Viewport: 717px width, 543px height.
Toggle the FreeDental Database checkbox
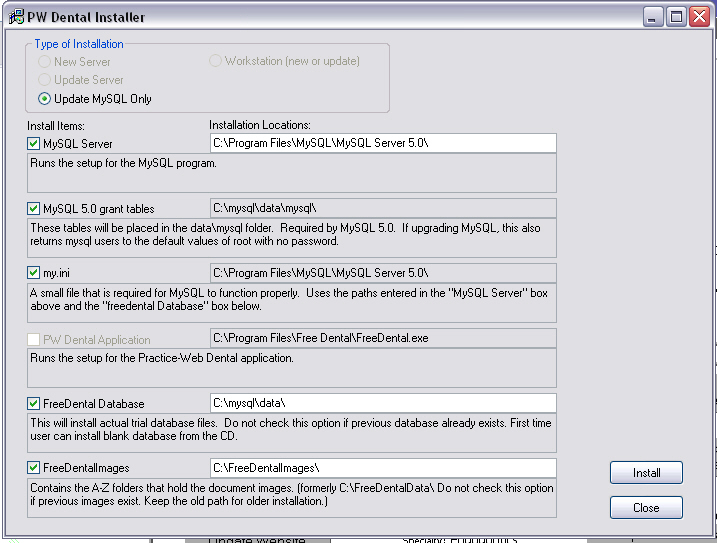coord(34,404)
